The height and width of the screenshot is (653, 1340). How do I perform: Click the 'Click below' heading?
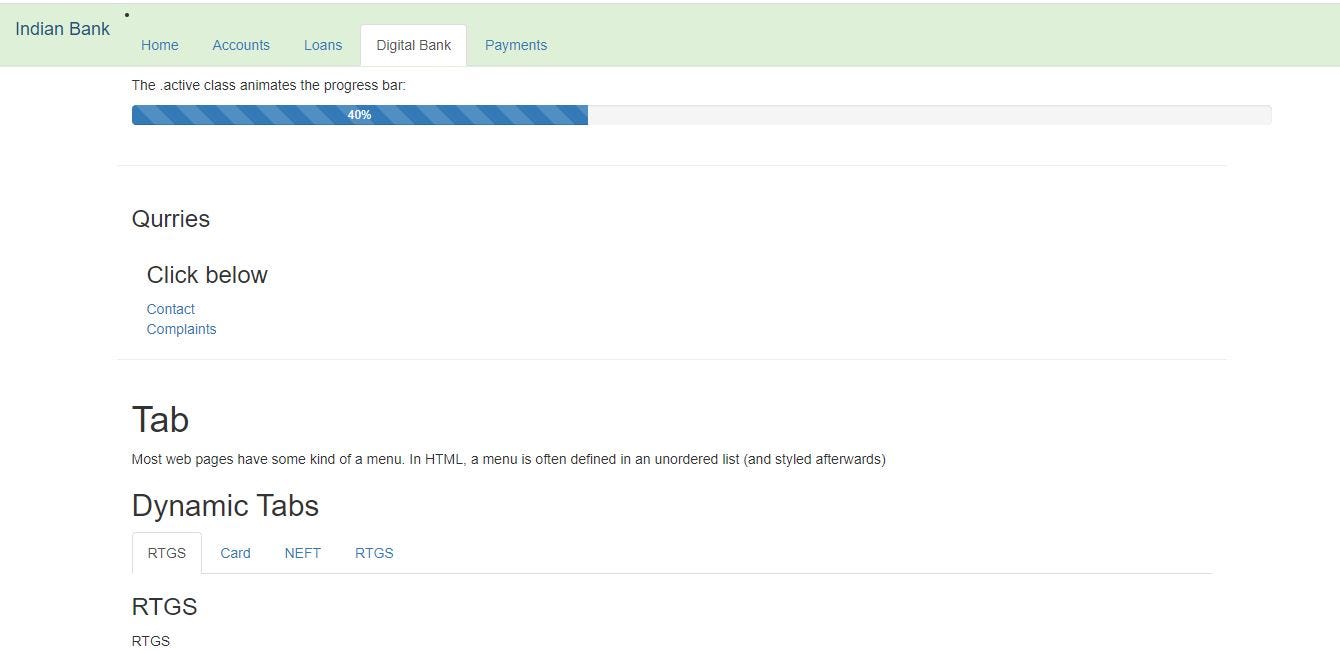coord(207,275)
